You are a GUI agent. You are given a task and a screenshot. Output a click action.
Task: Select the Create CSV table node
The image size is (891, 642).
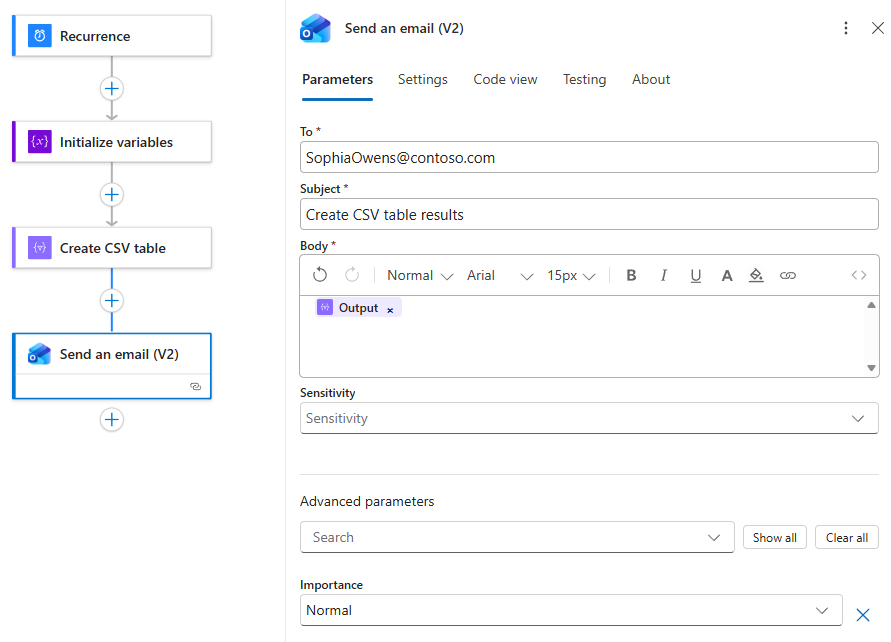click(112, 248)
